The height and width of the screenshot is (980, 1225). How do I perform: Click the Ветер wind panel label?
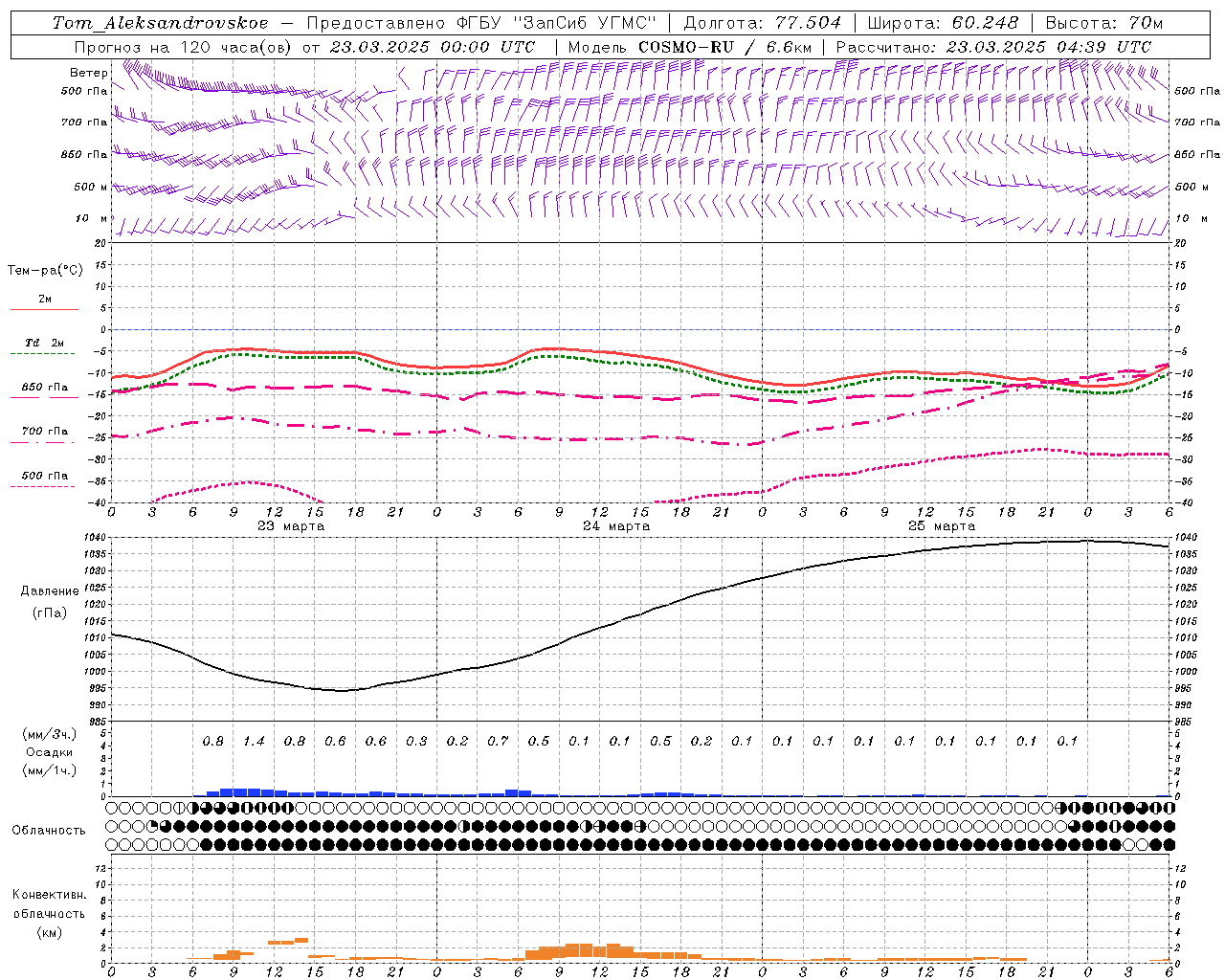coord(88,73)
